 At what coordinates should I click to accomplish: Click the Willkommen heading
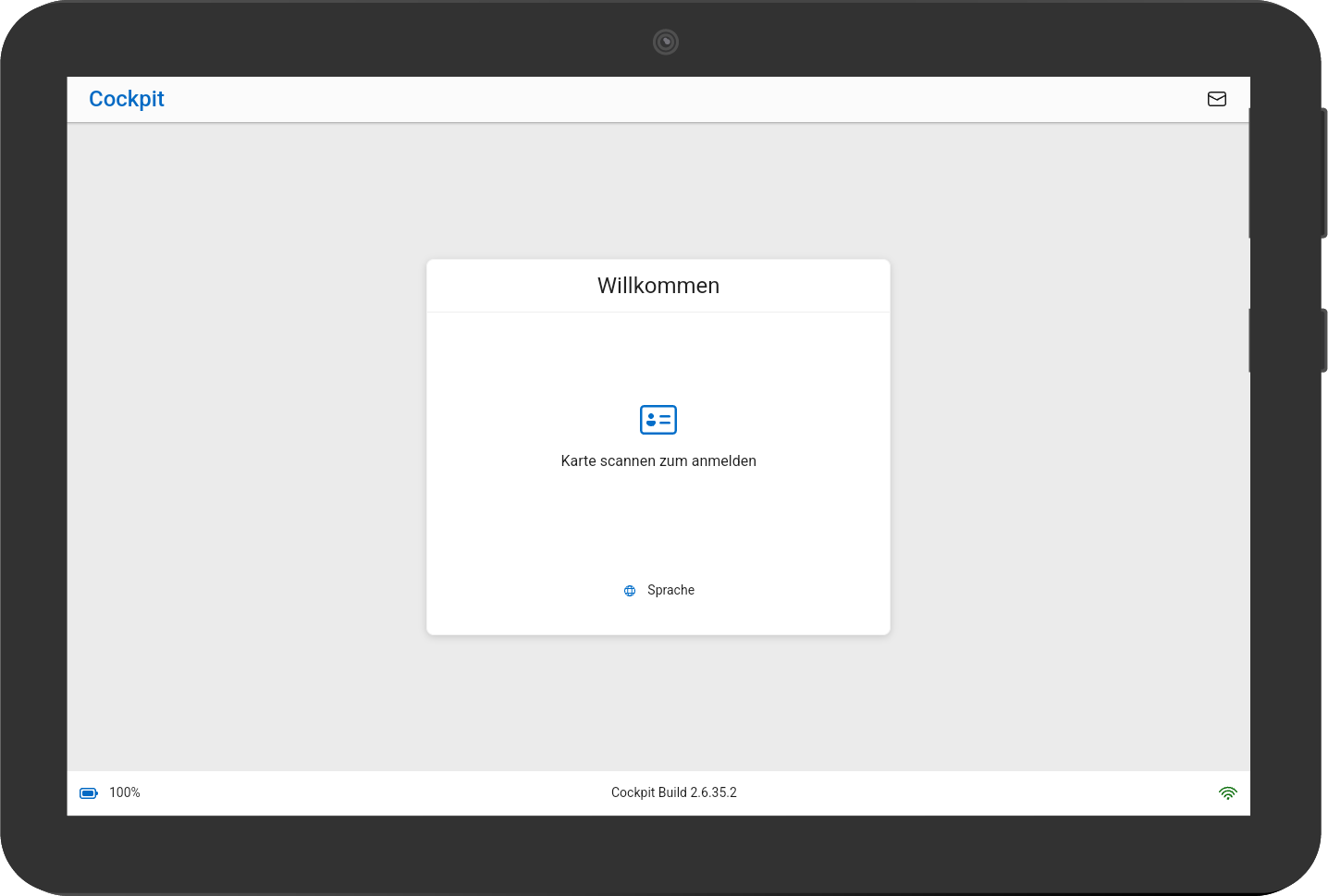tap(658, 286)
